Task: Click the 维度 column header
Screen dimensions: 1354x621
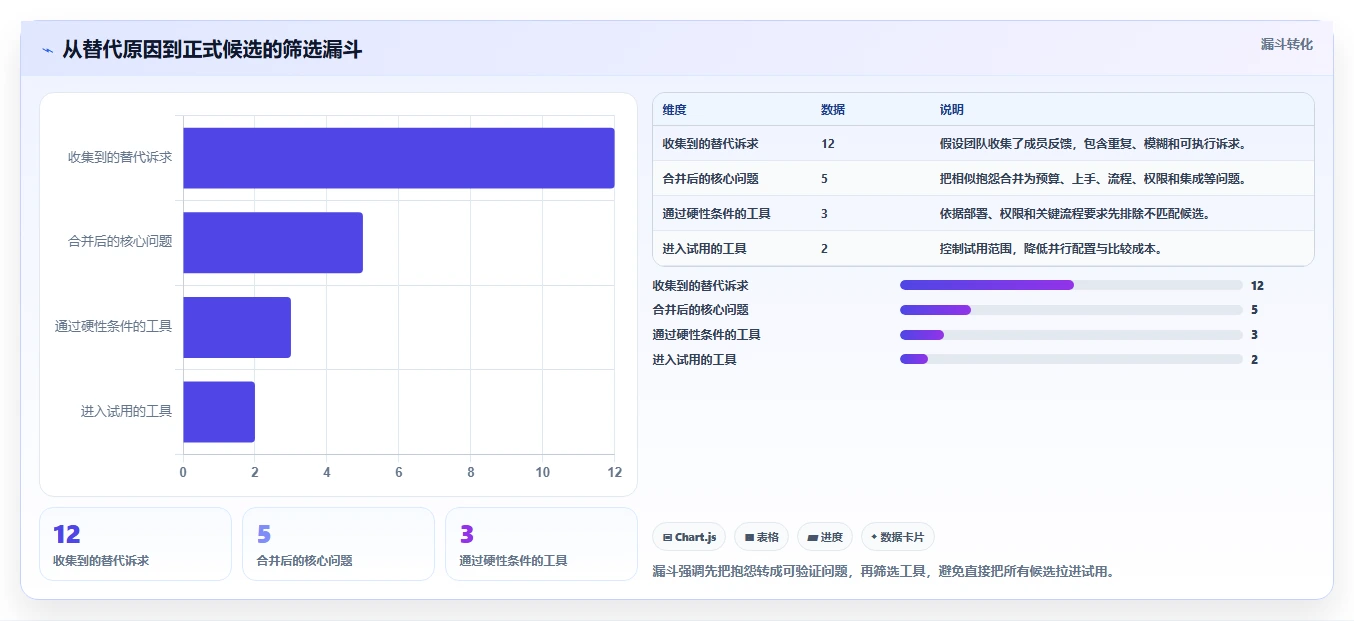Action: click(675, 110)
